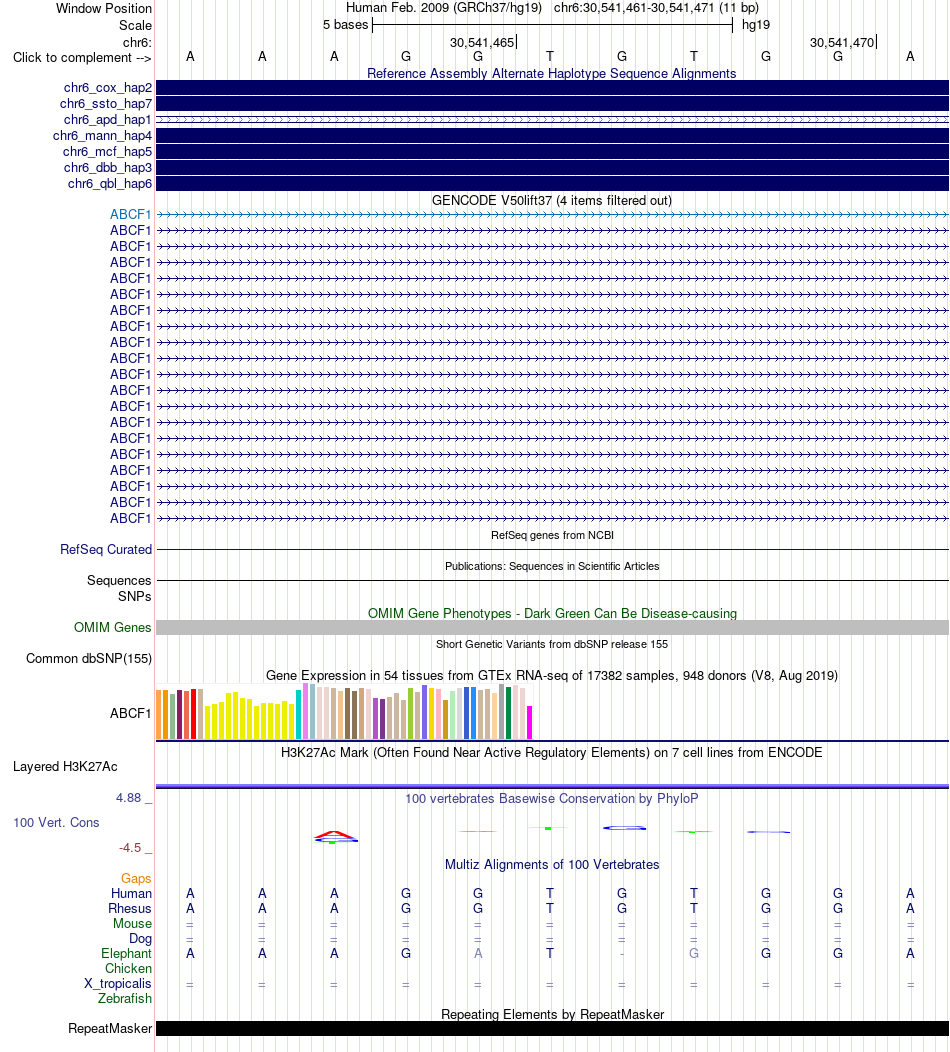Select the chr6_ssto_hap7 track label
Screen dimensions: 950x1052
106,104
